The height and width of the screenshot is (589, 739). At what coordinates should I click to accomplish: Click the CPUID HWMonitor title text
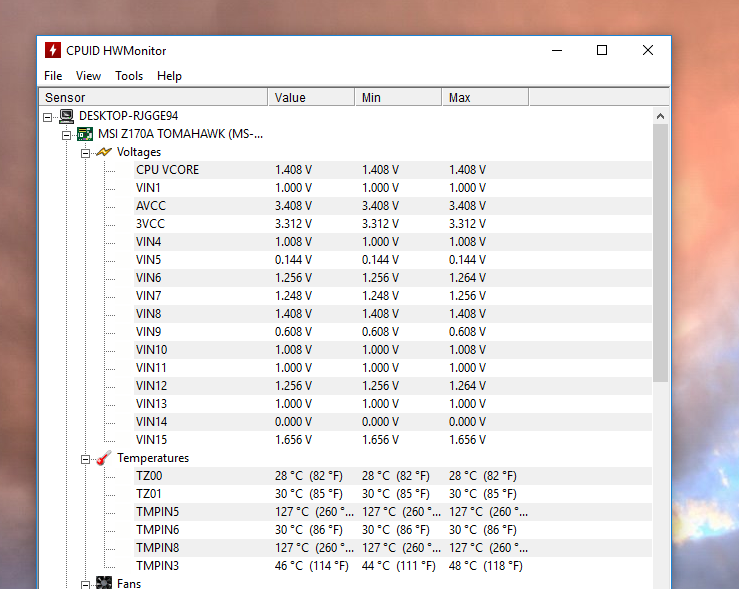116,51
